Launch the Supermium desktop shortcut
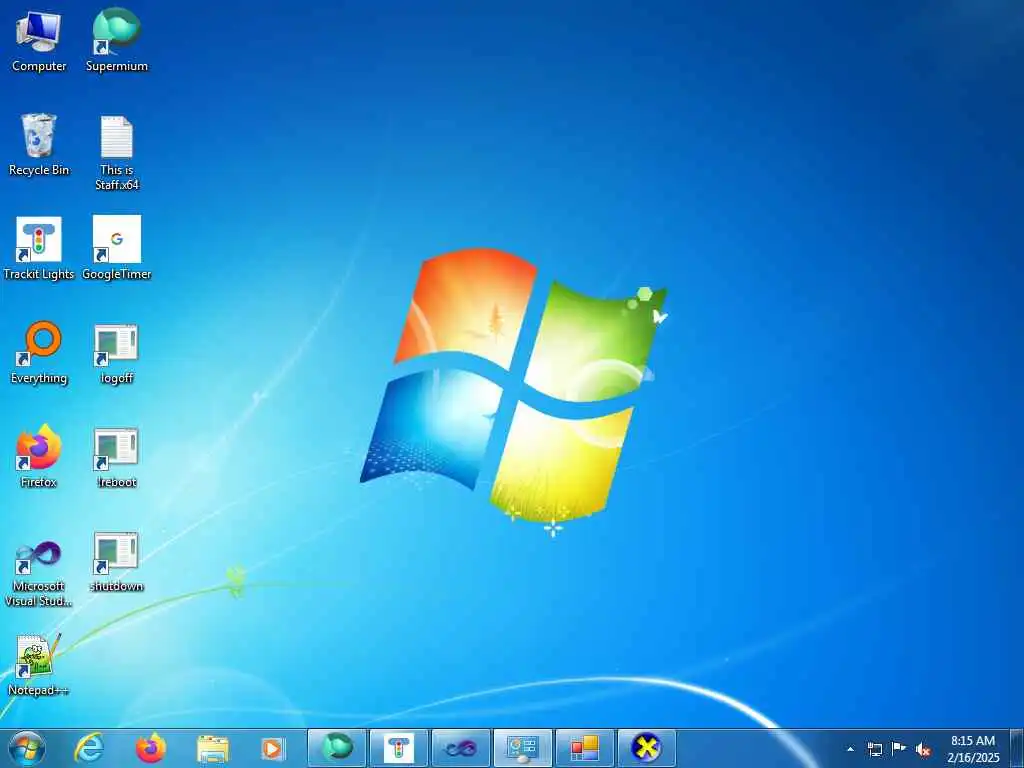Screen dimensions: 1024x768 116,41
